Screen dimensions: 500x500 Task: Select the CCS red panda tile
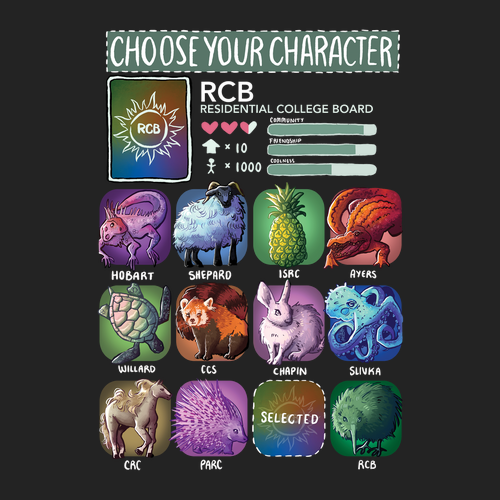(212, 323)
